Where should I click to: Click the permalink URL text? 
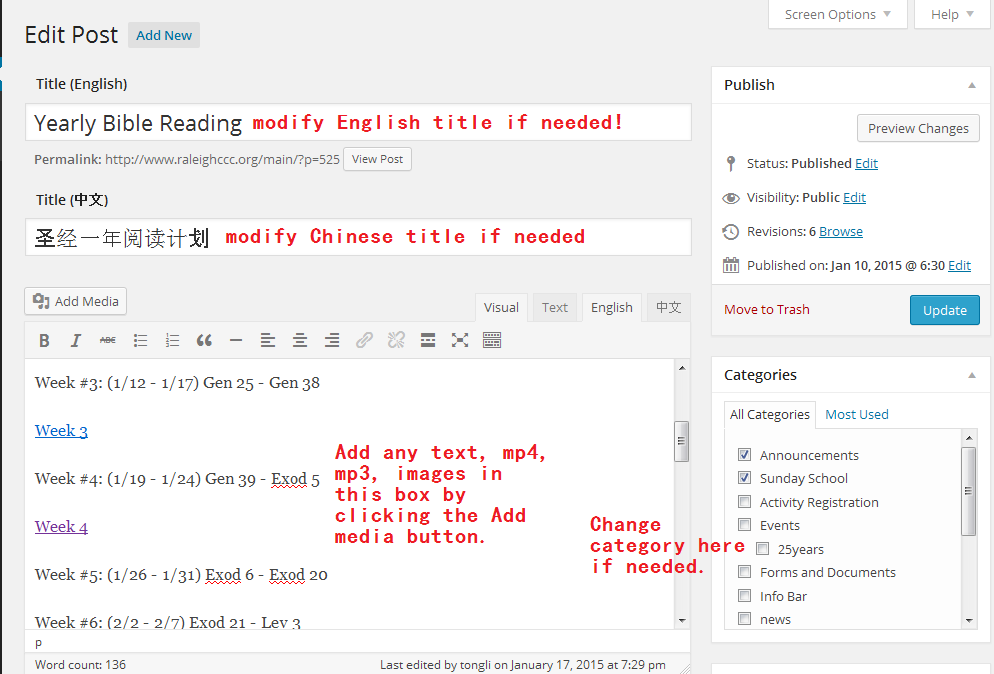(x=222, y=160)
